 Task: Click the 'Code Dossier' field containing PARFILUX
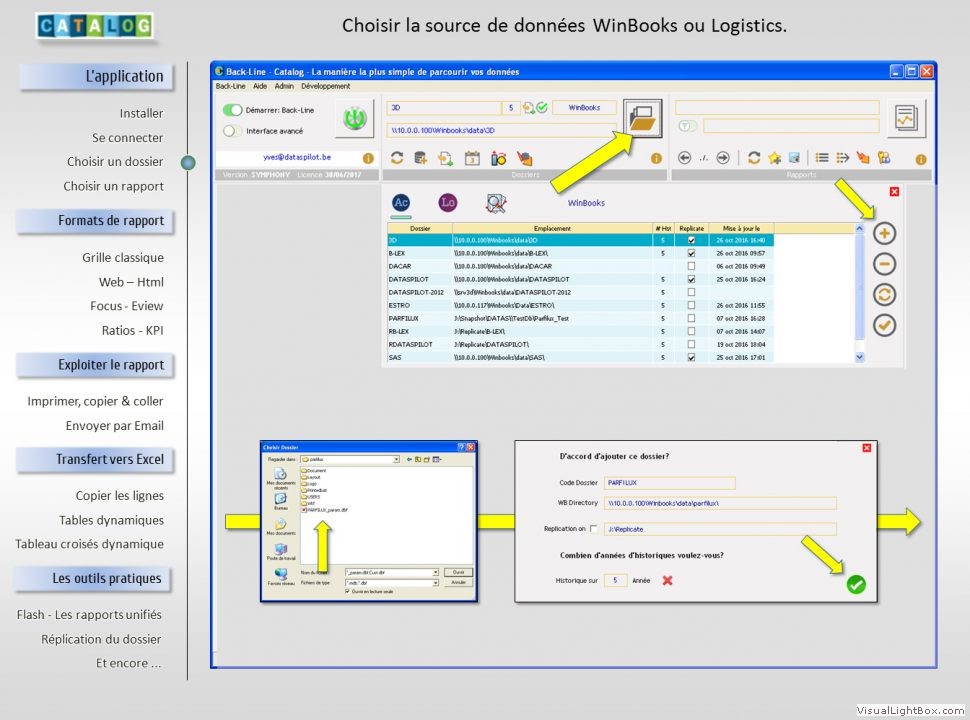coord(669,482)
